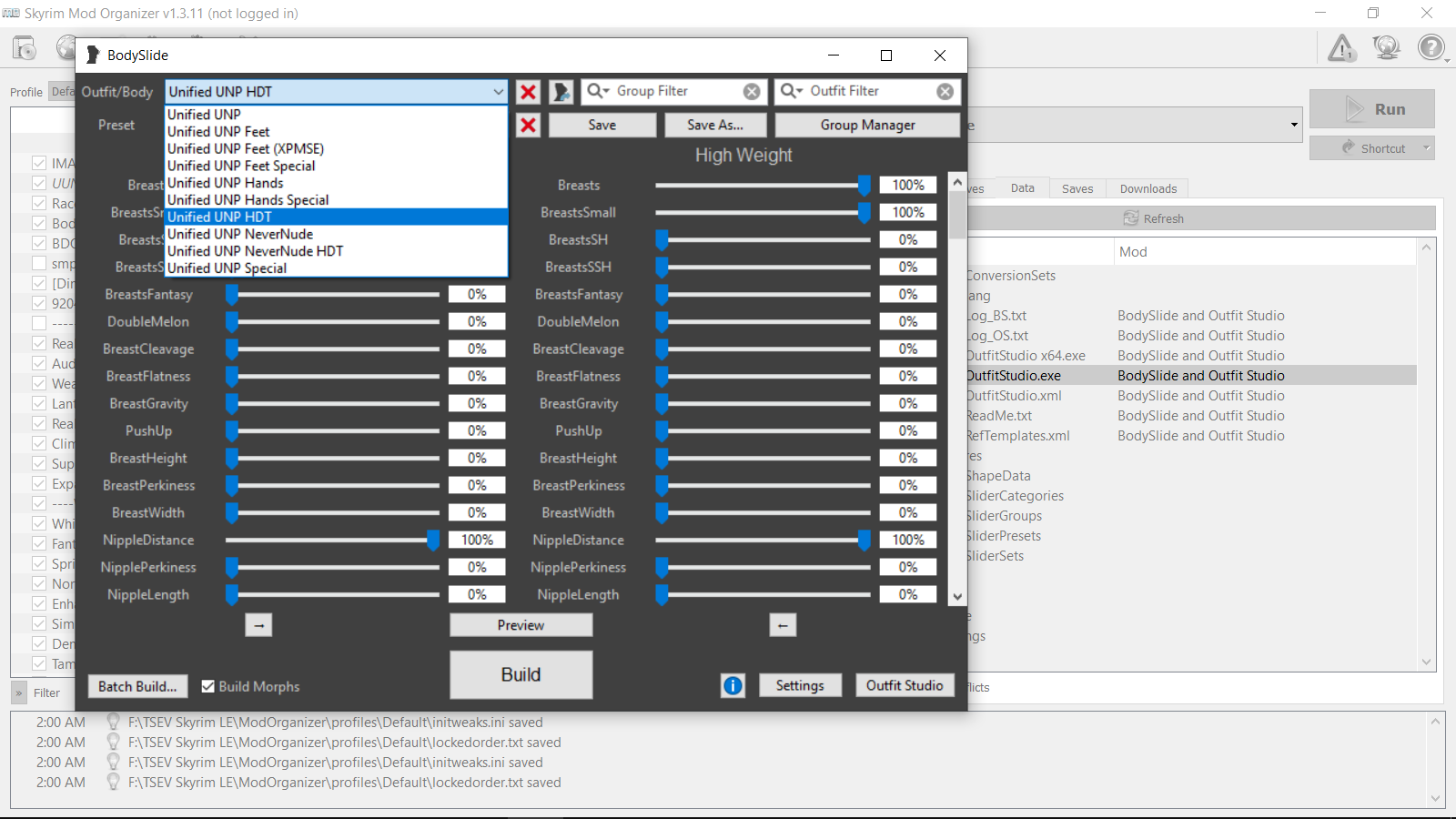Image resolution: width=1456 pixels, height=819 pixels.
Task: Click the right-arrow copy button below left sliders
Action: pos(259,625)
